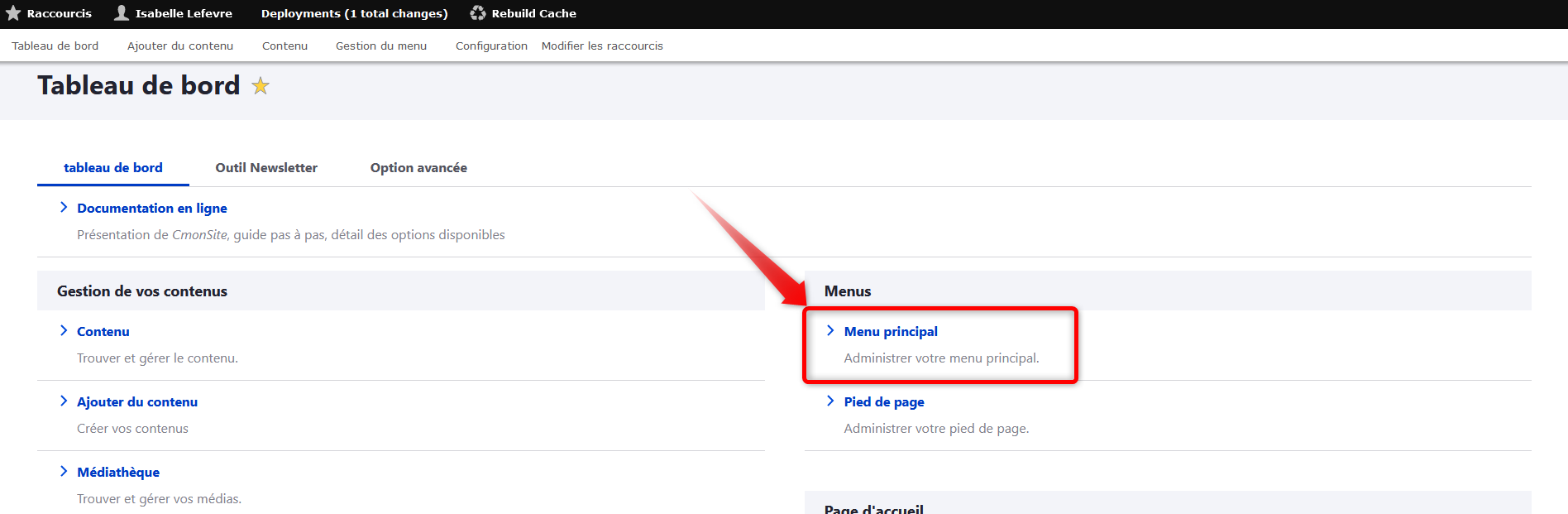1568x514 pixels.
Task: Click the Isabelle Lefevre user icon
Action: coord(122,13)
